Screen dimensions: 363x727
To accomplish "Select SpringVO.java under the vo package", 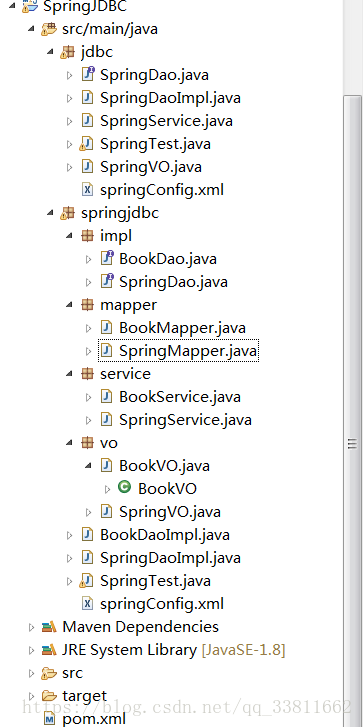I will pos(170,512).
